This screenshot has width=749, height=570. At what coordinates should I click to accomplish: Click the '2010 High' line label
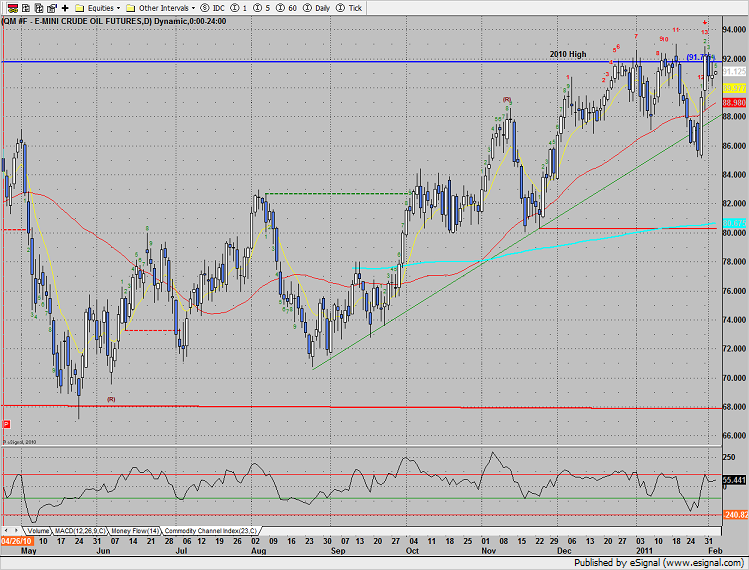pos(567,54)
